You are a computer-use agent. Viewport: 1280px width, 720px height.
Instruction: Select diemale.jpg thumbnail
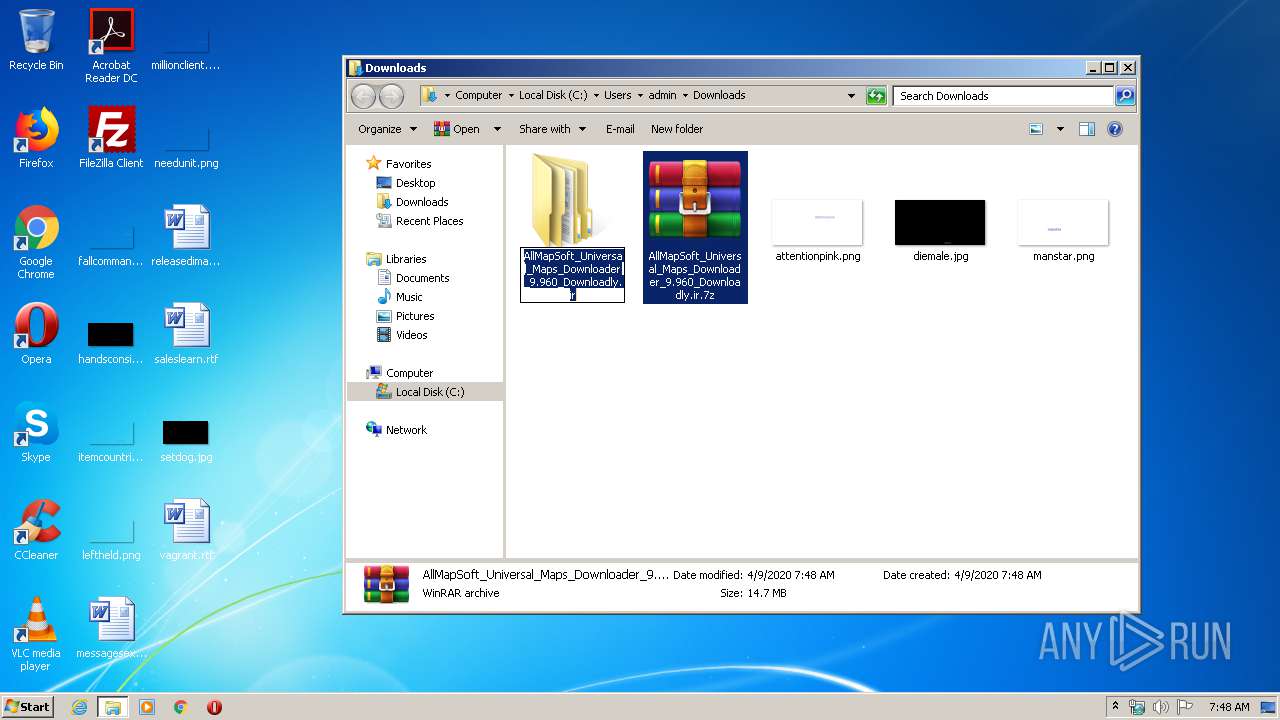[940, 230]
